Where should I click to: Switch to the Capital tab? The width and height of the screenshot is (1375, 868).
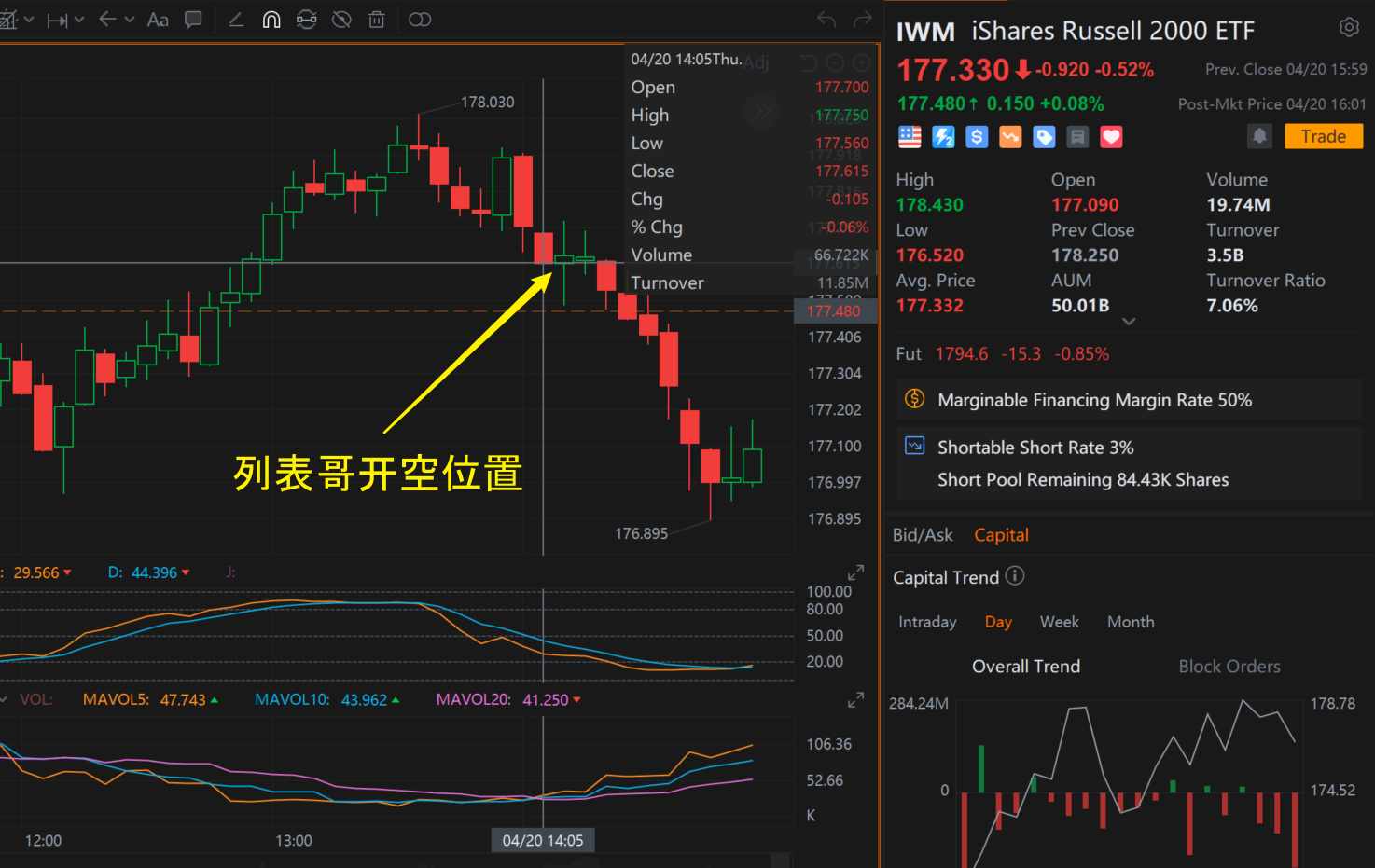point(1001,535)
